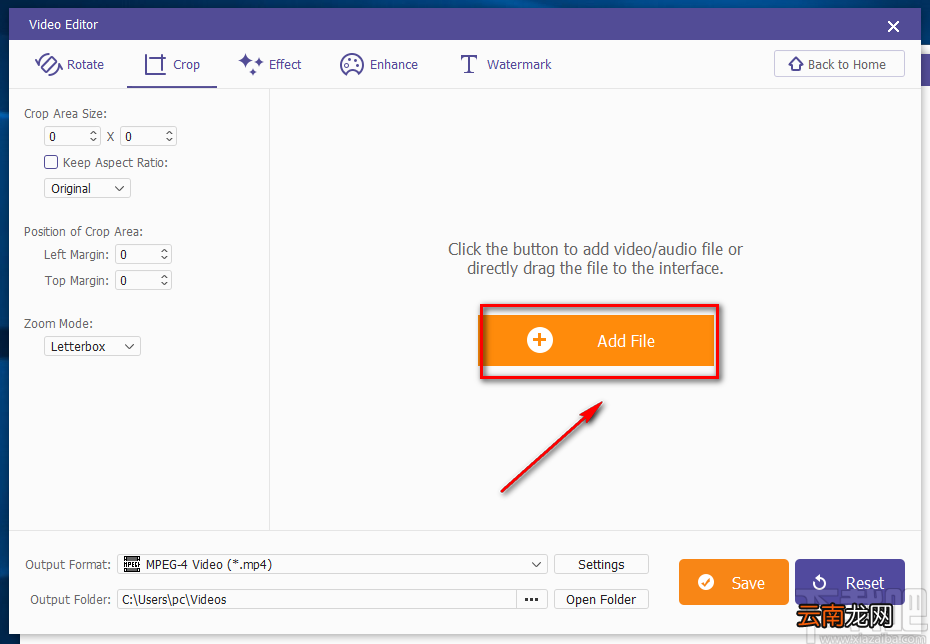Click the checkmark icon on Save
The width and height of the screenshot is (930, 644).
(706, 582)
